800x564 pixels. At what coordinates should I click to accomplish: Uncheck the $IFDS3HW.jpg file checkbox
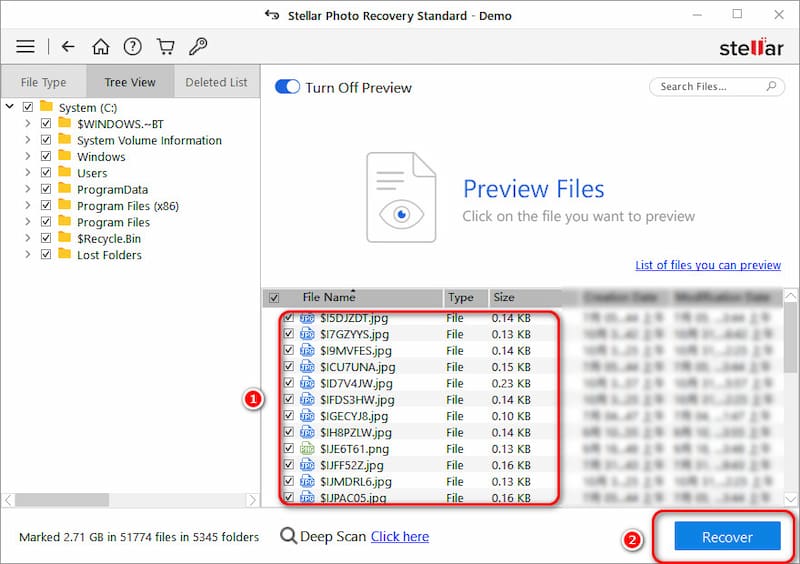pyautogui.click(x=288, y=399)
